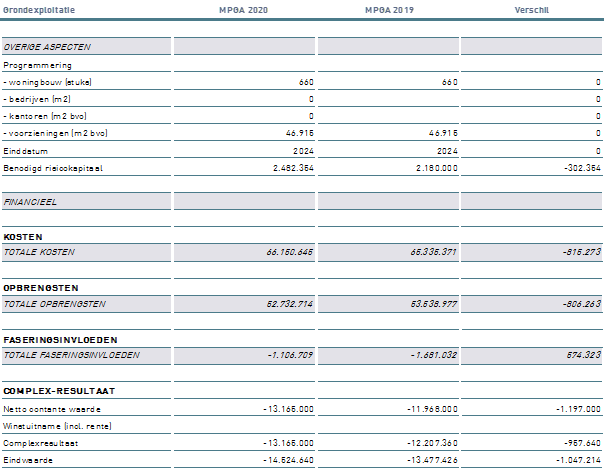Select the Benodigd risicokapitaal row label
The height and width of the screenshot is (469, 605).
pyautogui.click(x=52, y=168)
